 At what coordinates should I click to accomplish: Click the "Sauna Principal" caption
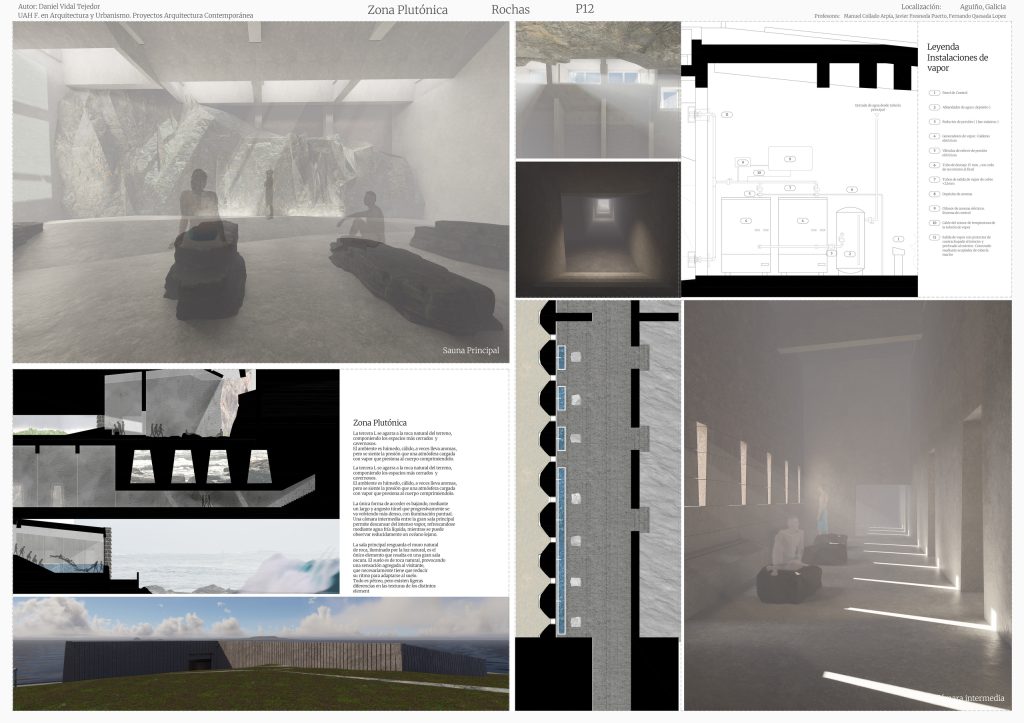tap(470, 351)
